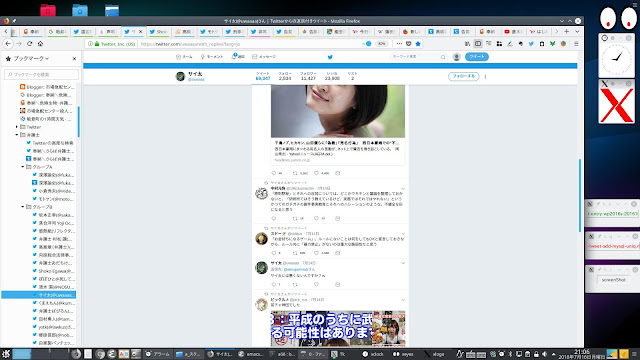Viewport: 640px width, 360px height.
Task: Click the volume icon in system tray
Action: coord(544,354)
